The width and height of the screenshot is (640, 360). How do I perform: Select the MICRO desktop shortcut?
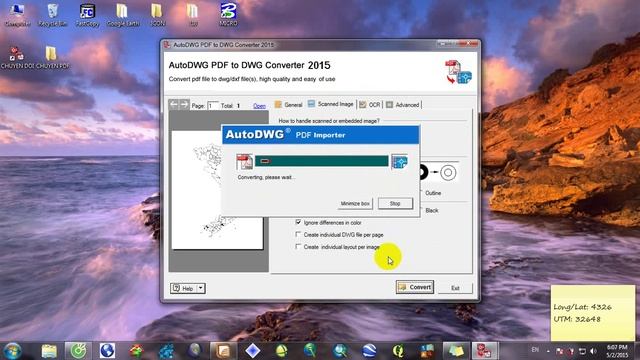(x=228, y=14)
